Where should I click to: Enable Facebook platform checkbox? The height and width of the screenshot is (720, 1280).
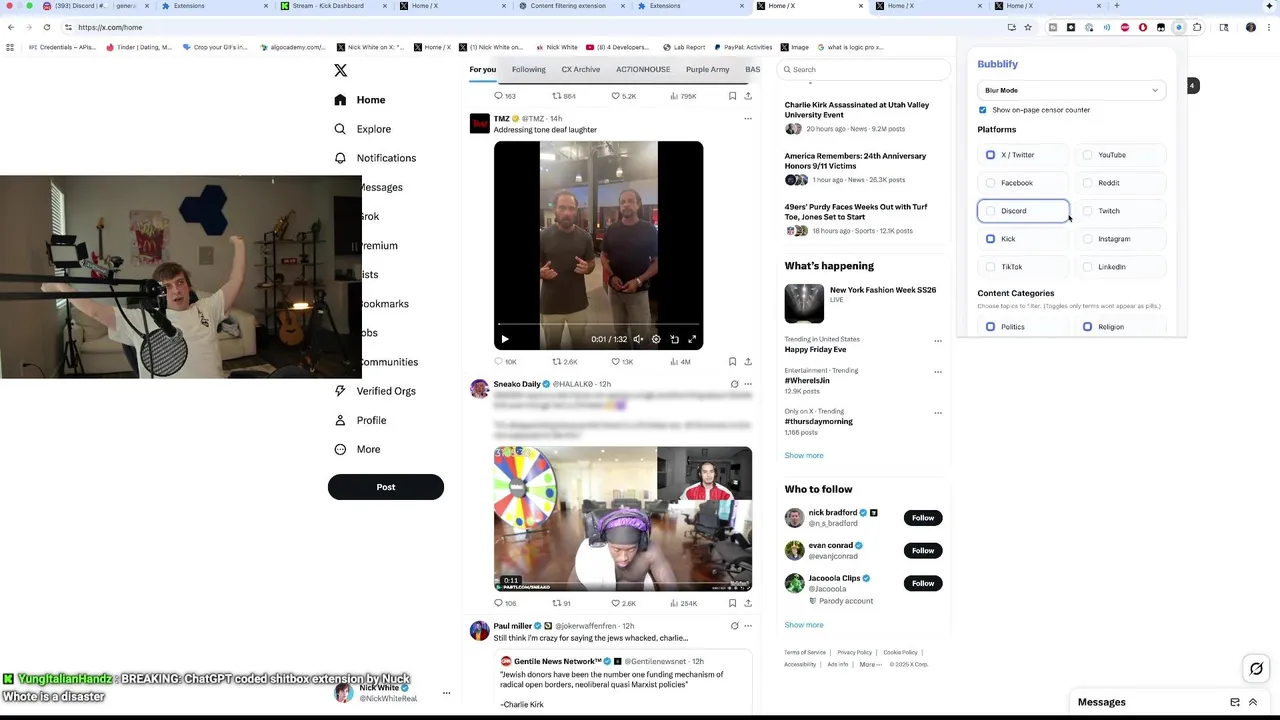(x=990, y=183)
